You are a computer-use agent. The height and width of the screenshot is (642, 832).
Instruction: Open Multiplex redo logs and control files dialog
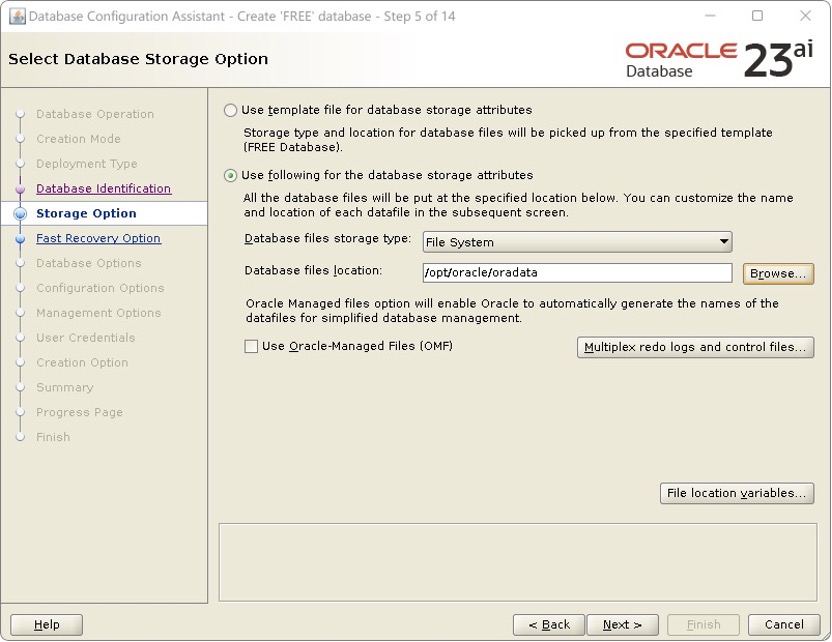pyautogui.click(x=695, y=346)
